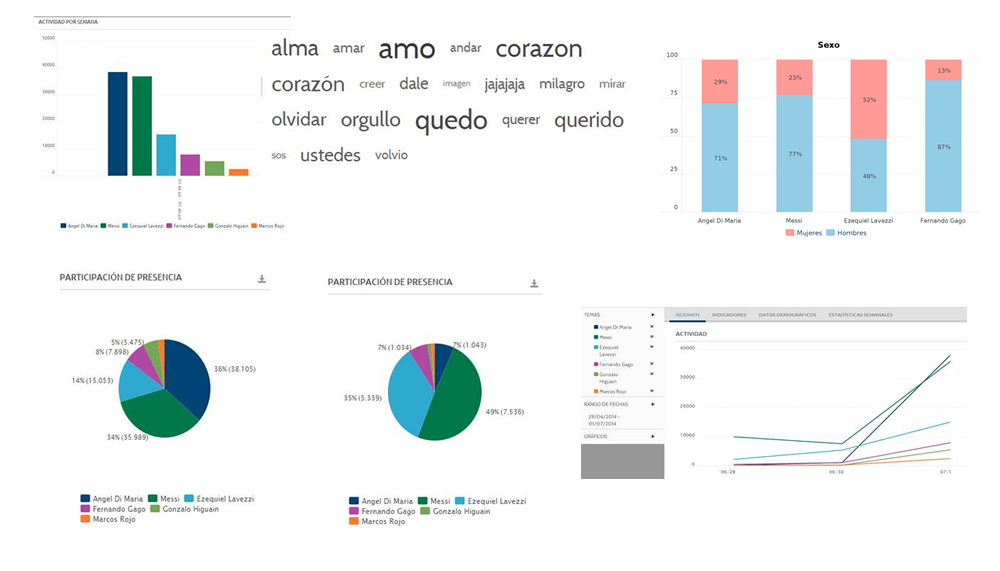Toggle Messi in right pie chart legend
Screen dimensions: 1000x571
tap(434, 501)
